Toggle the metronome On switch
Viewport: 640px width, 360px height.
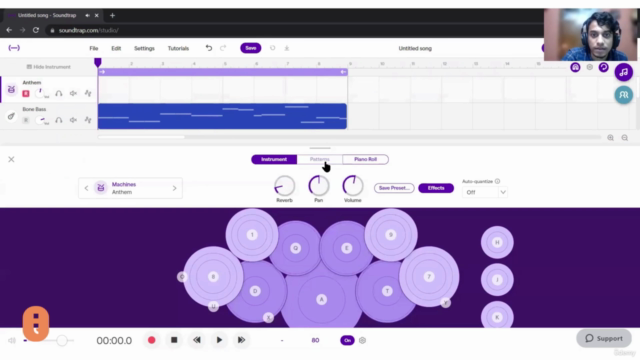click(347, 340)
